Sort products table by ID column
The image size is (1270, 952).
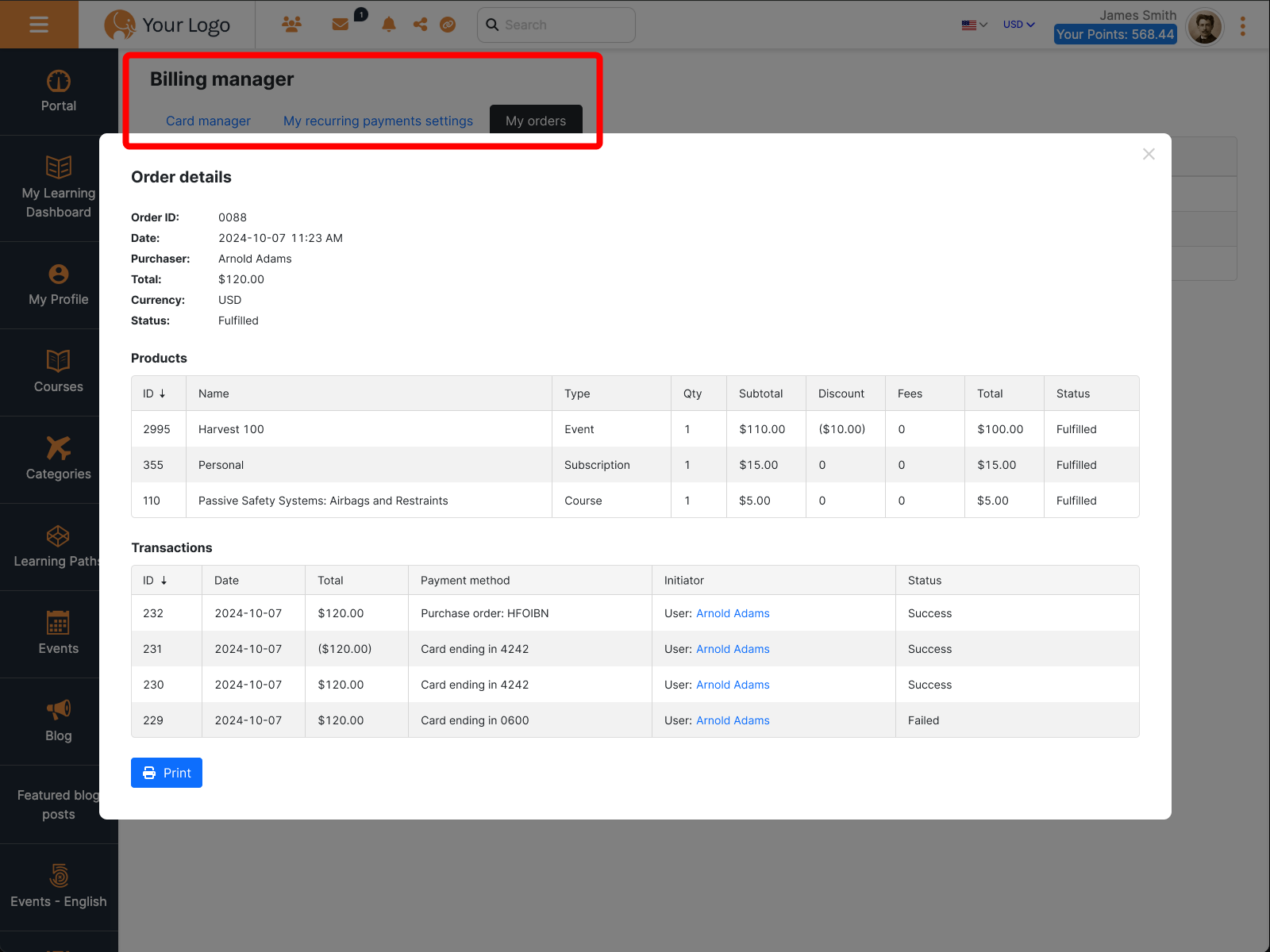pos(154,393)
